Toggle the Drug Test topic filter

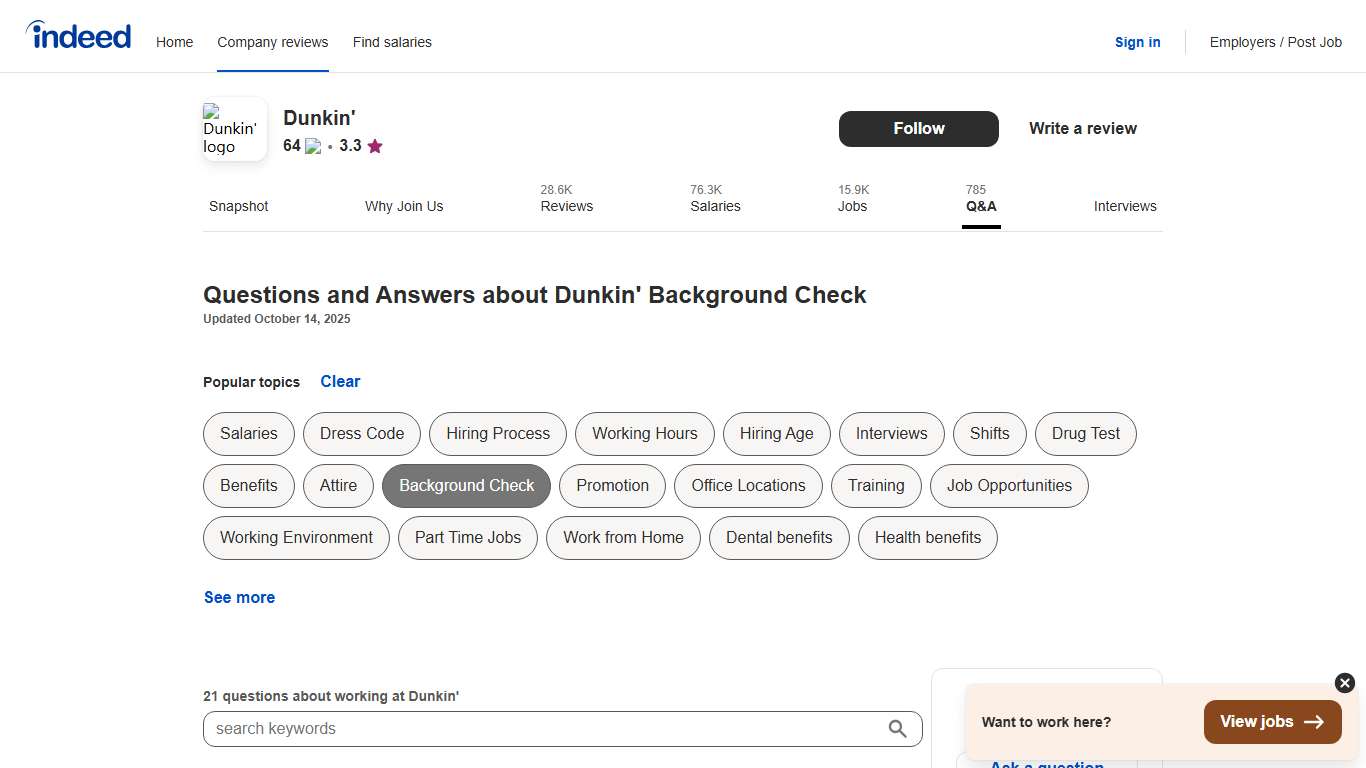[1086, 434]
